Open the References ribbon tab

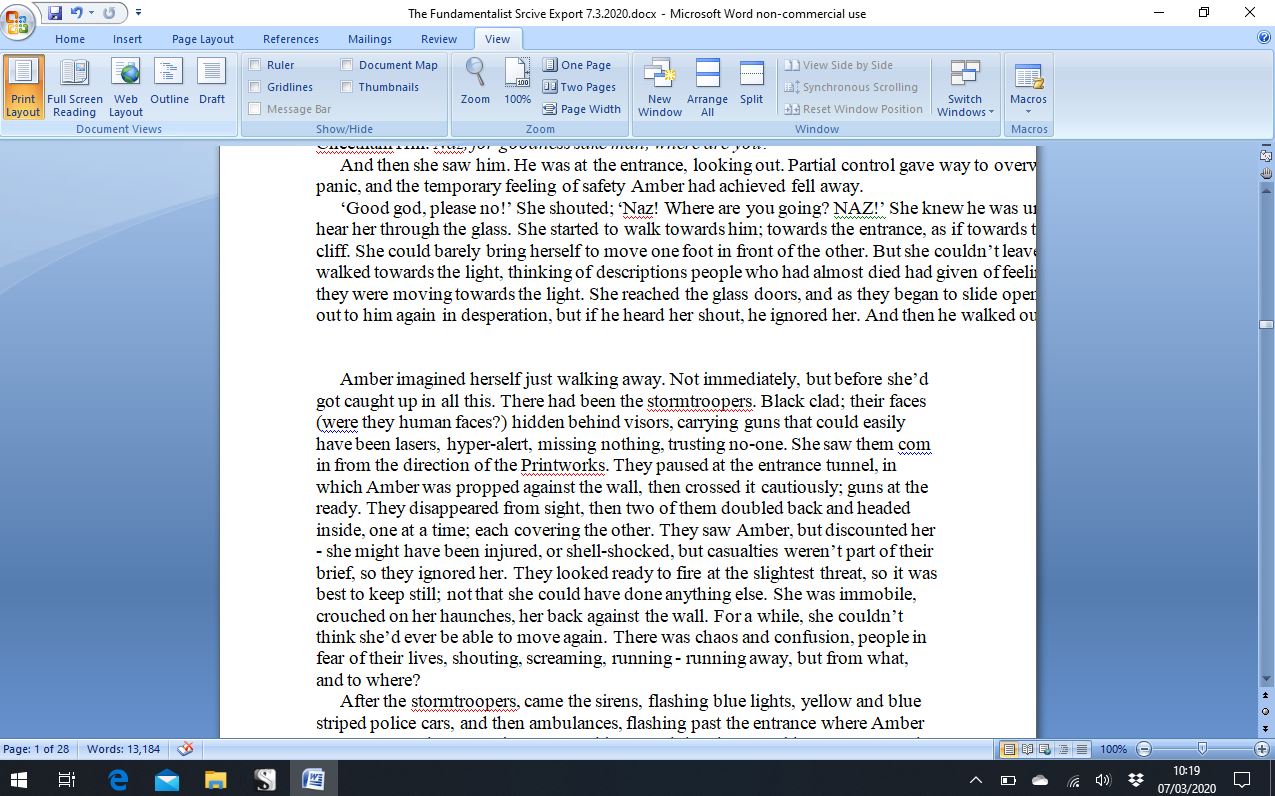click(x=291, y=39)
